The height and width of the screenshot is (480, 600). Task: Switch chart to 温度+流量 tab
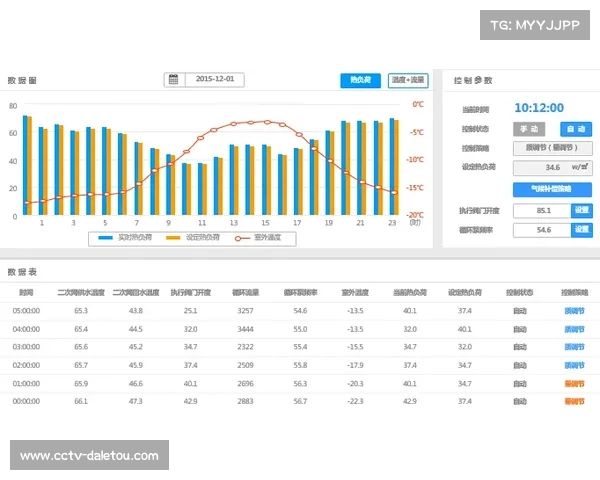407,80
